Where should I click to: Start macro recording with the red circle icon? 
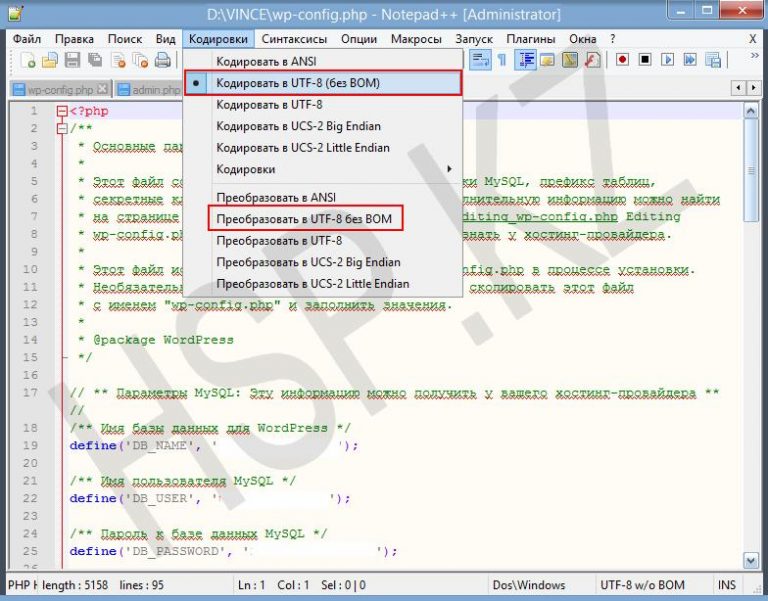tap(622, 60)
